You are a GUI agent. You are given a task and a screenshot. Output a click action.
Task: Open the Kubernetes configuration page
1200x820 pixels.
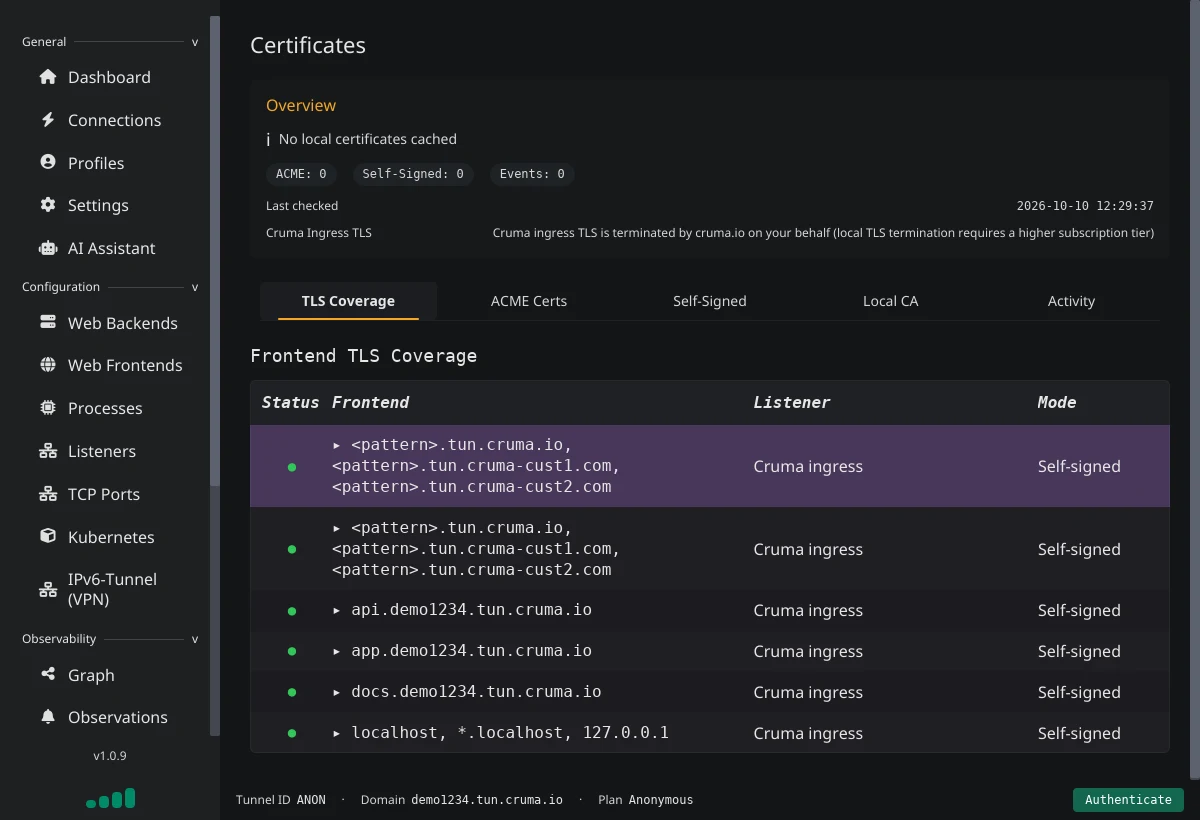click(111, 537)
